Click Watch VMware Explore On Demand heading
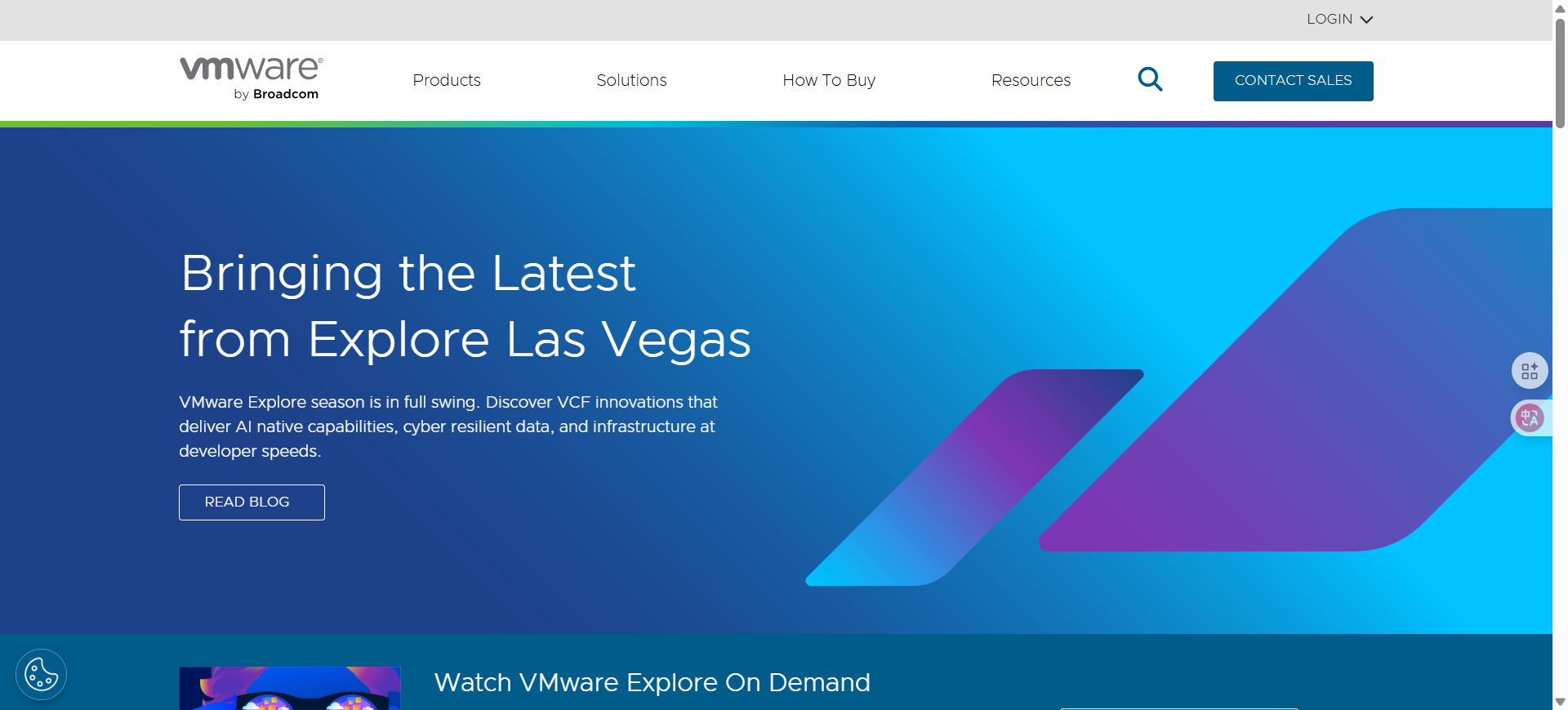Screen dimensions: 1568x710 (652, 682)
